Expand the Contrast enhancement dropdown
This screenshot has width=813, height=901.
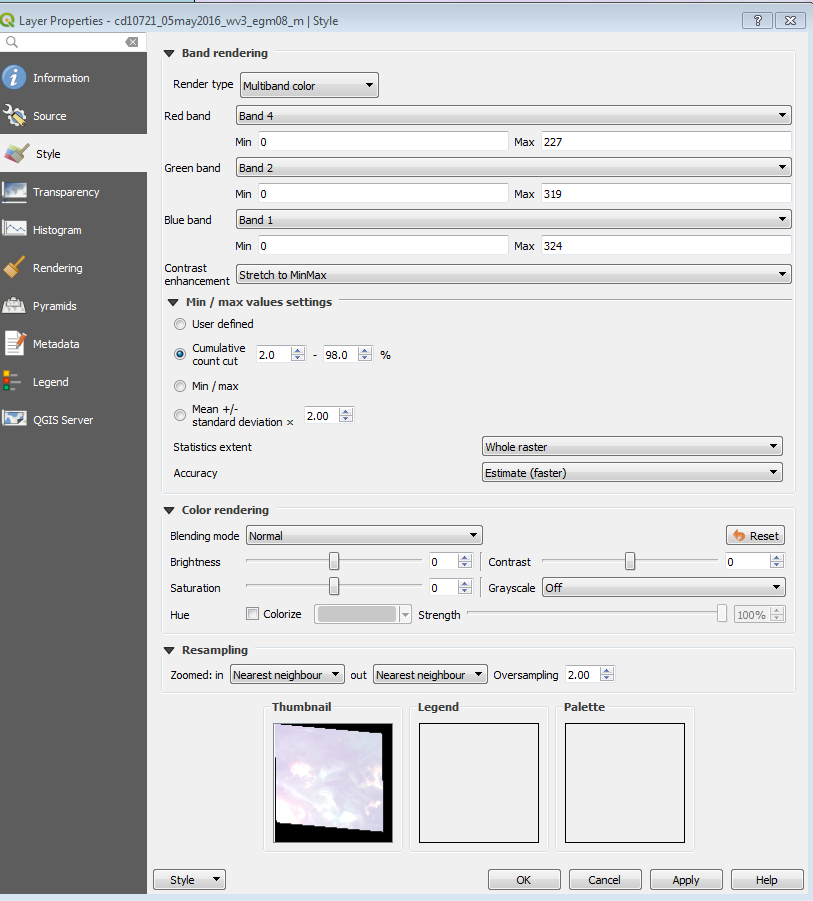pos(513,274)
